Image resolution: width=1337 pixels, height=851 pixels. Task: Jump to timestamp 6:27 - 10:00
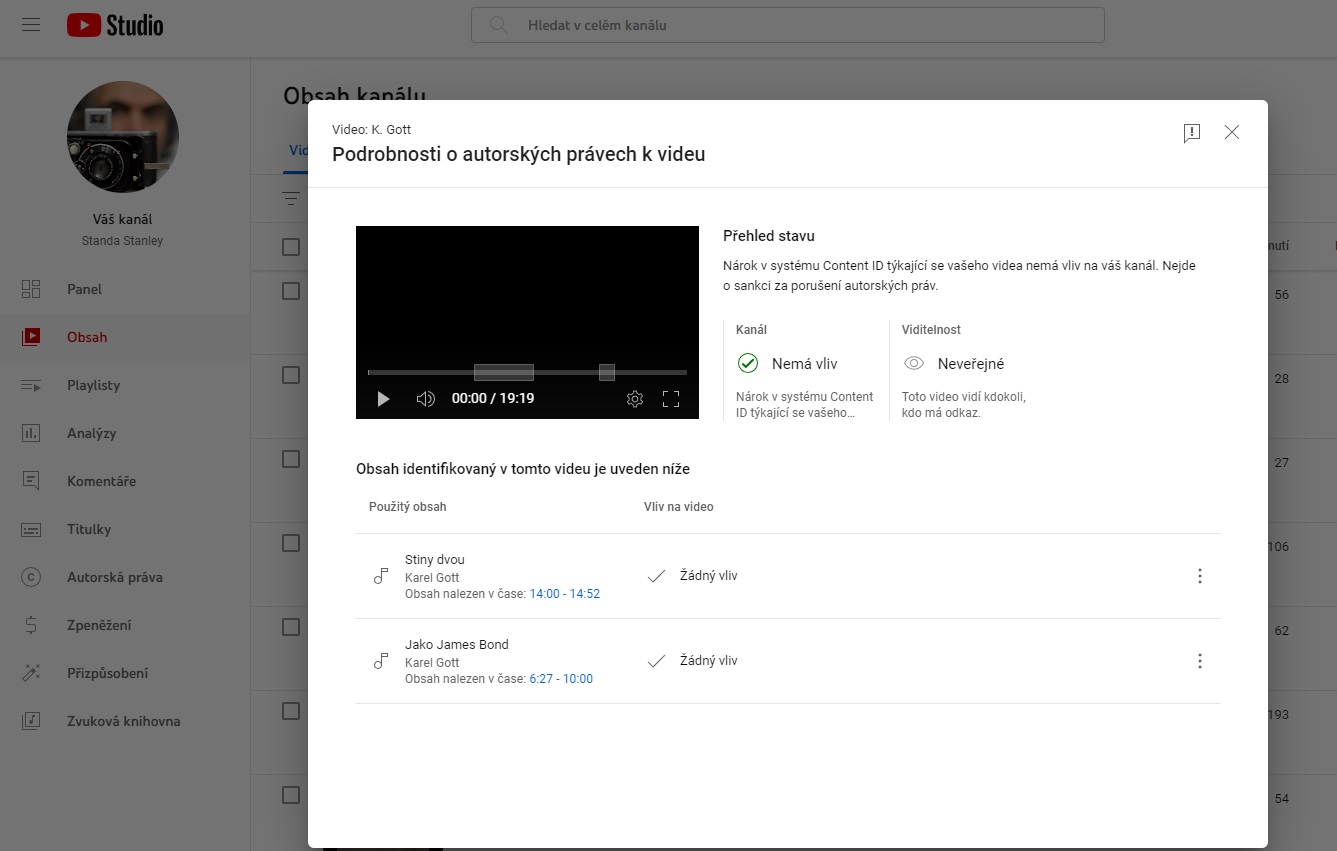point(560,679)
